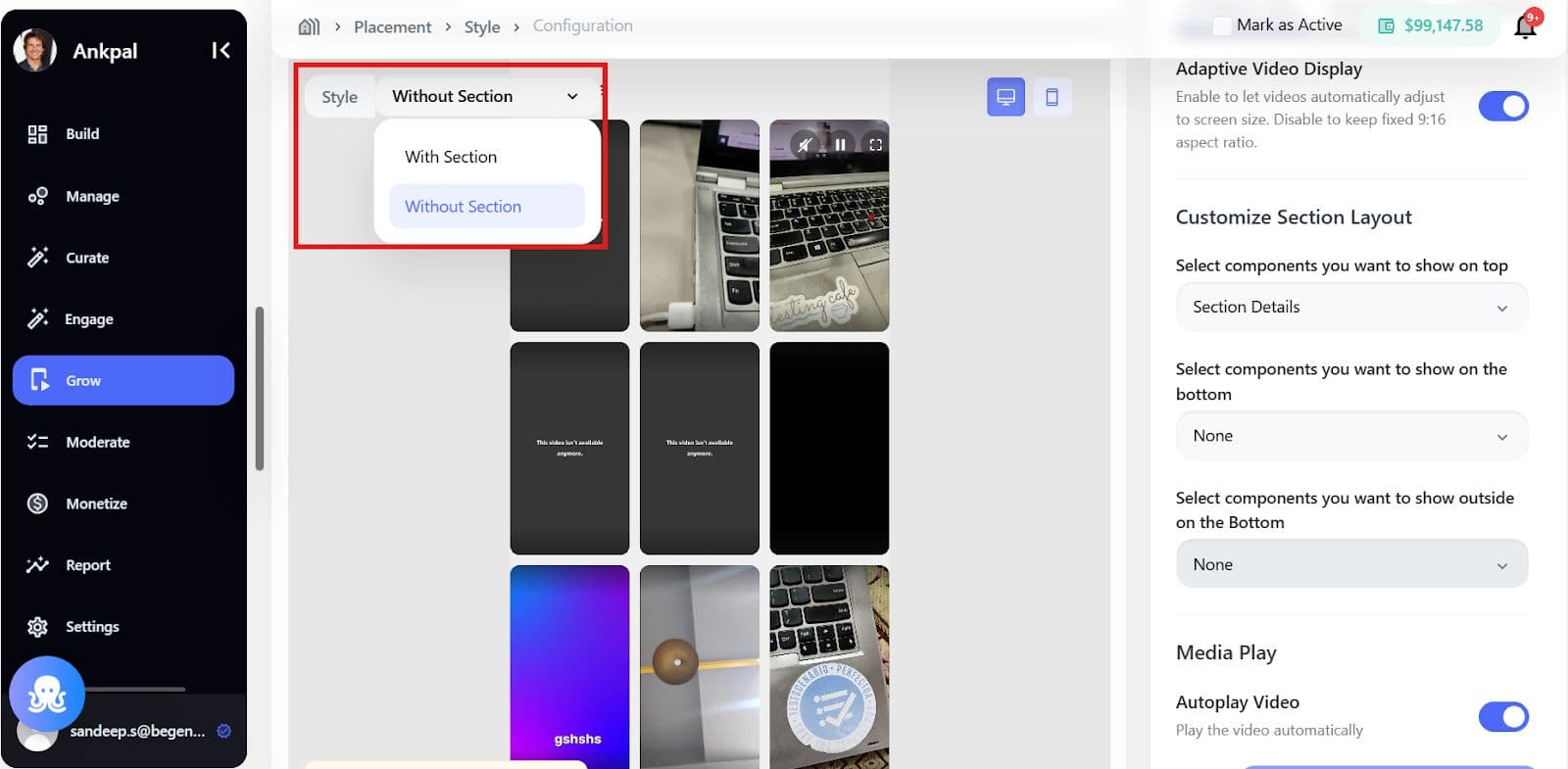This screenshot has height=769, width=1568.
Task: Open the Moderate menu in sidebar
Action: tap(97, 442)
